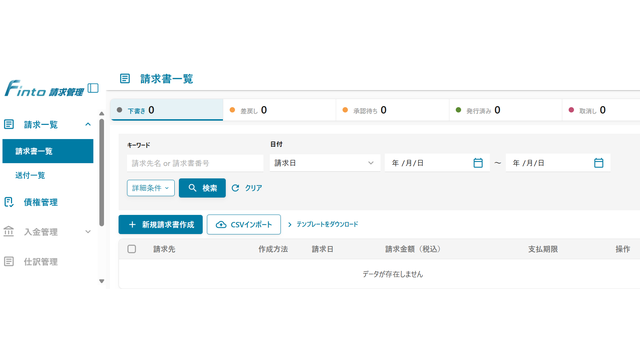
Task: Click the 入金管理 bank icon
Action: pos(9,231)
